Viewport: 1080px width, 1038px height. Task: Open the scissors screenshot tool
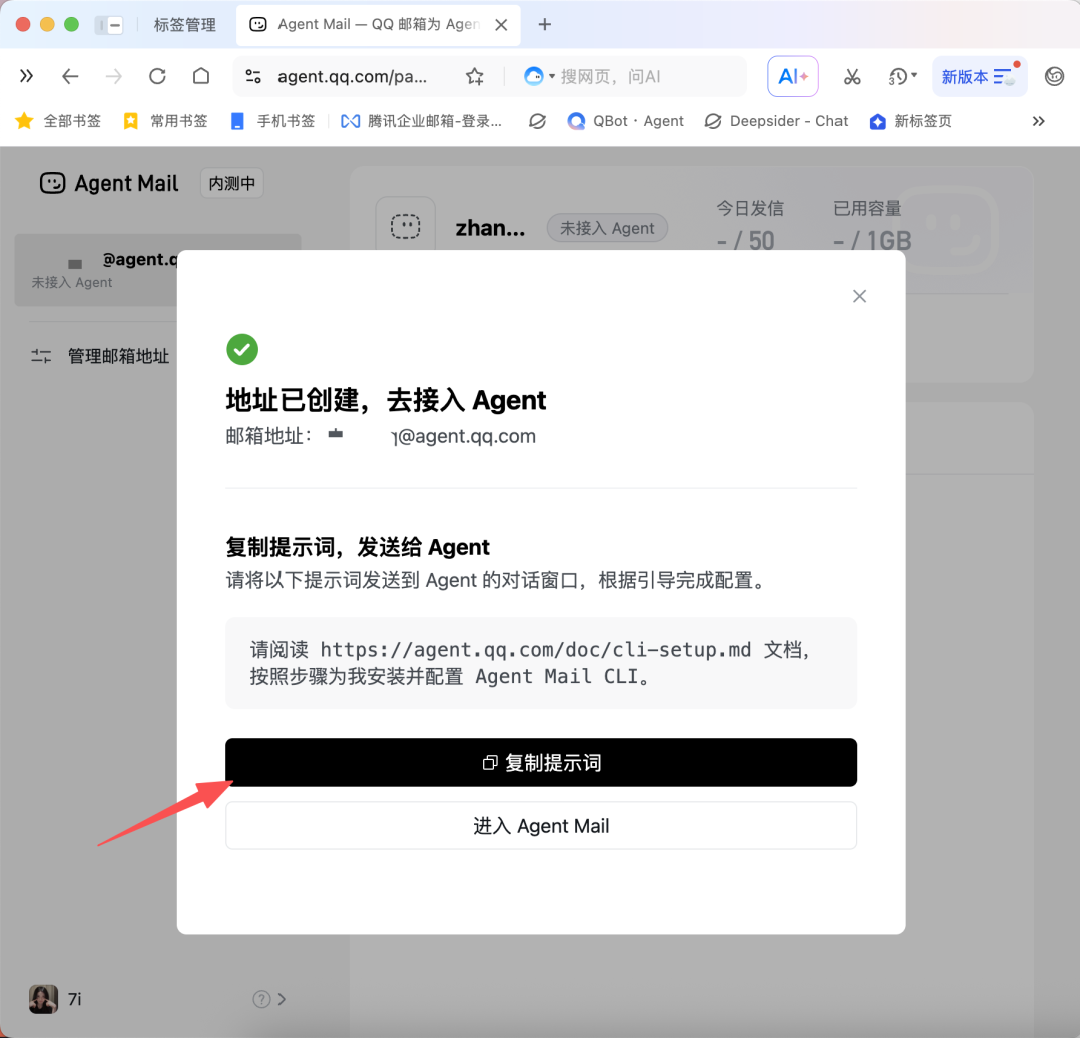tap(852, 76)
